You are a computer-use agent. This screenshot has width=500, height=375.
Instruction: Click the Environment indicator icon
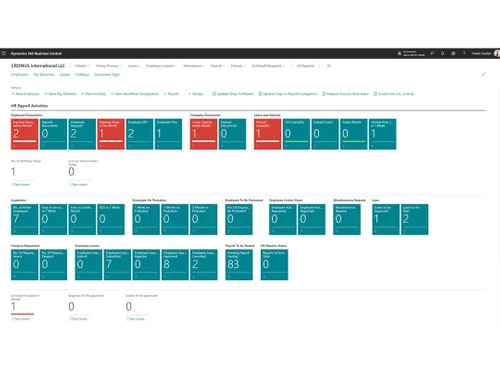(400, 53)
